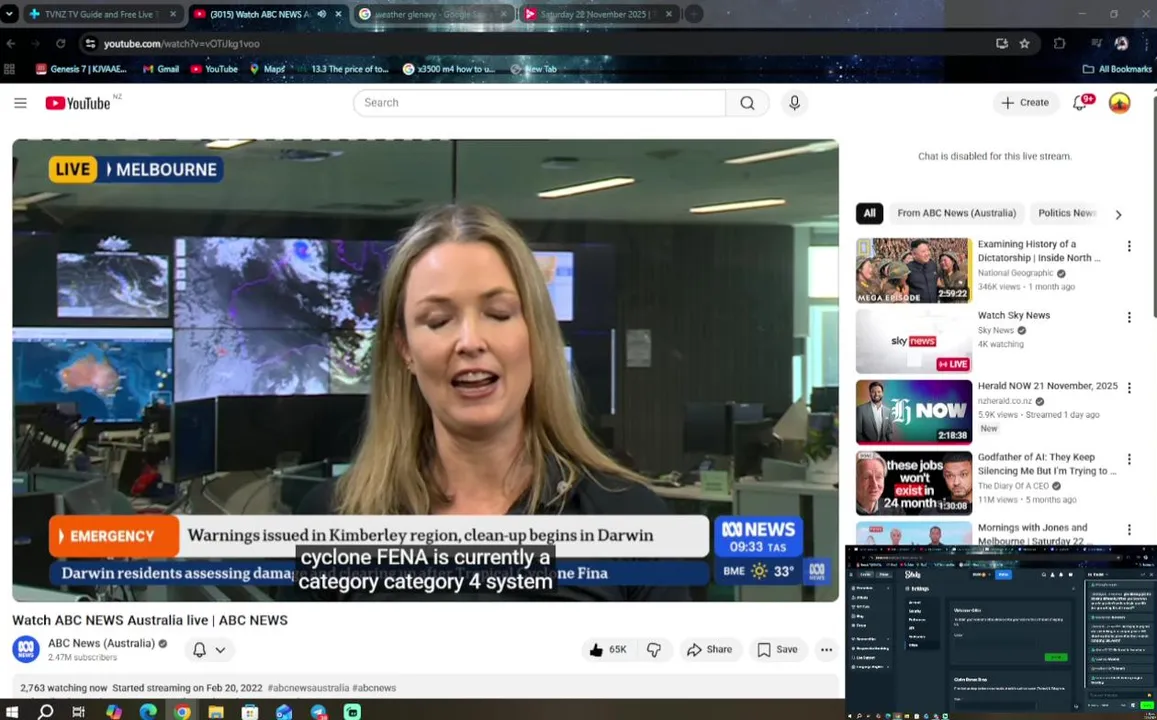The height and width of the screenshot is (720, 1157).
Task: Open the #abcnews hashtag link
Action: coord(374,688)
